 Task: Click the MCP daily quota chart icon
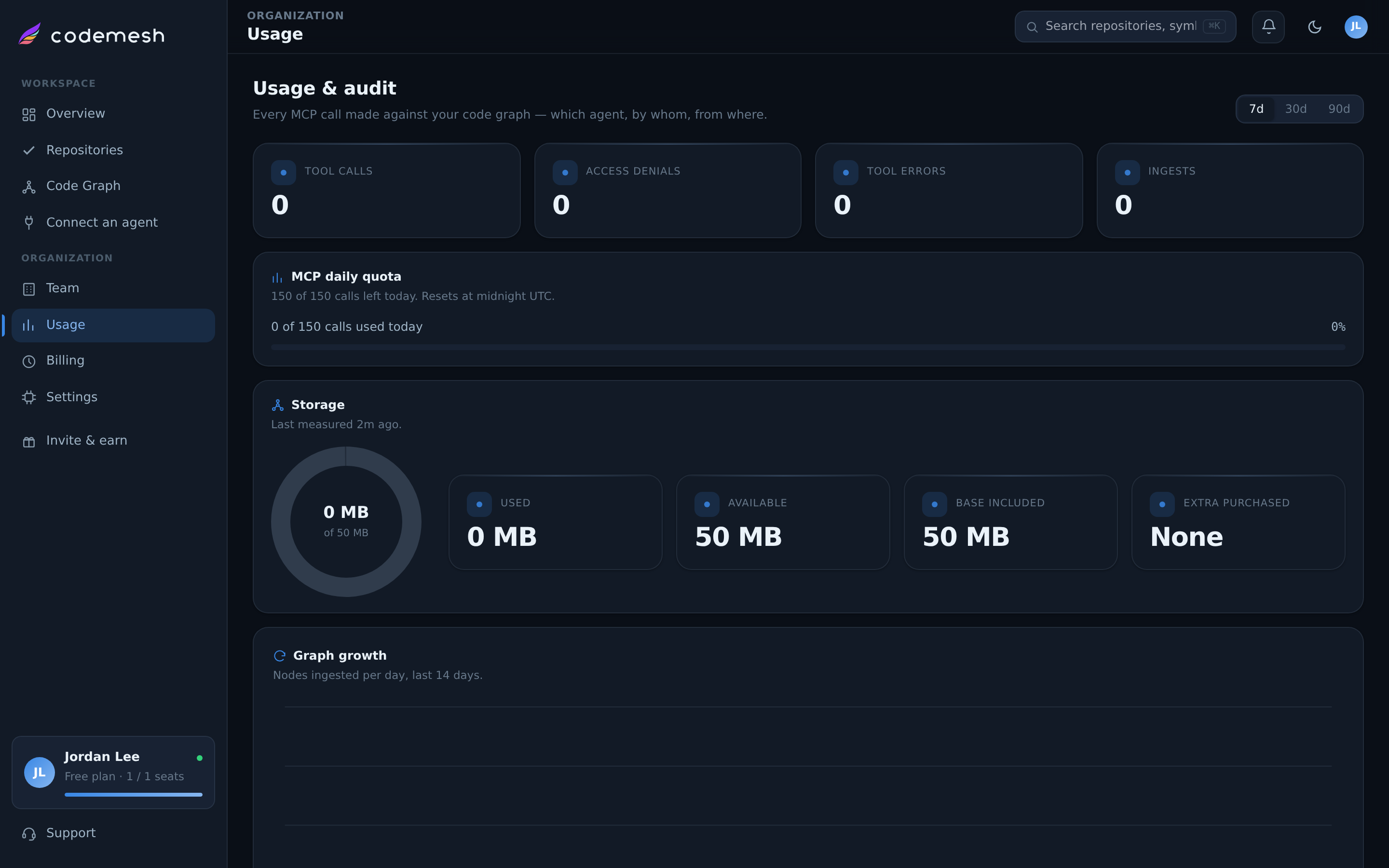click(x=277, y=278)
